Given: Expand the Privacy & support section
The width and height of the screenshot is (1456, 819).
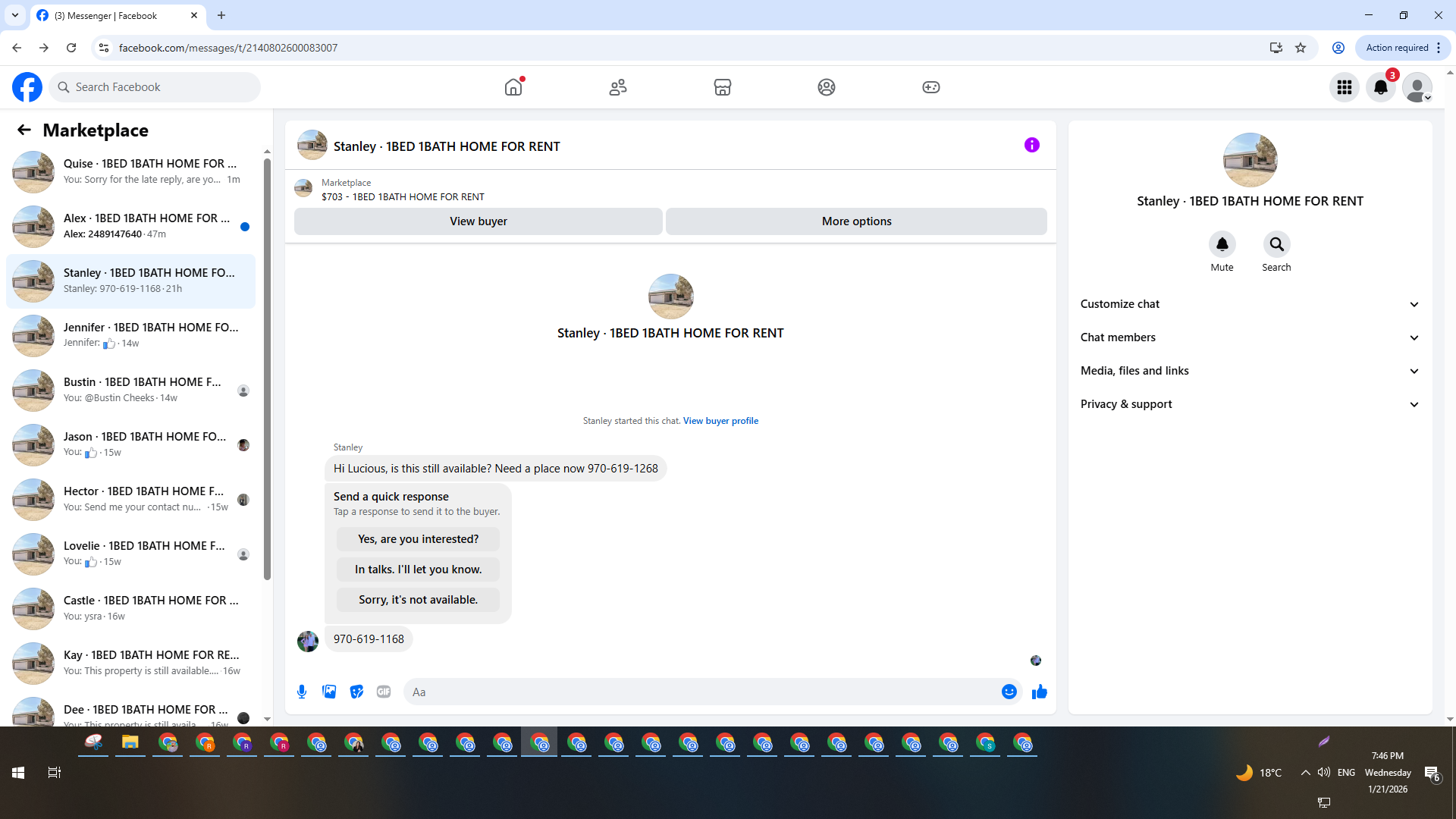Looking at the screenshot, I should 1249,404.
